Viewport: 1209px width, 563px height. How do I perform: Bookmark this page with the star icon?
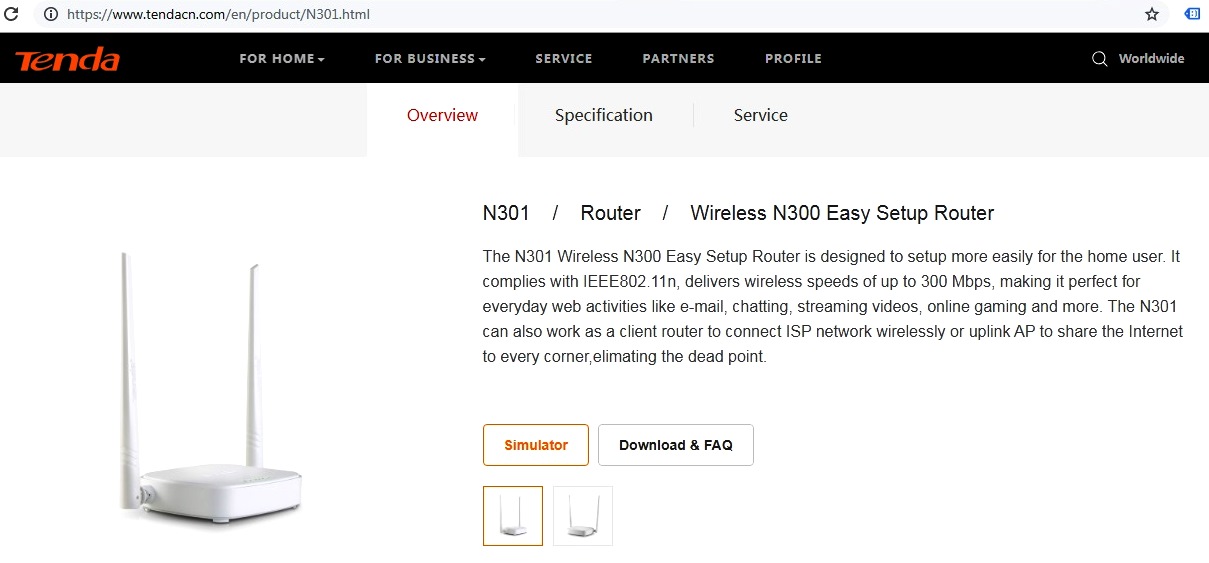[1152, 14]
